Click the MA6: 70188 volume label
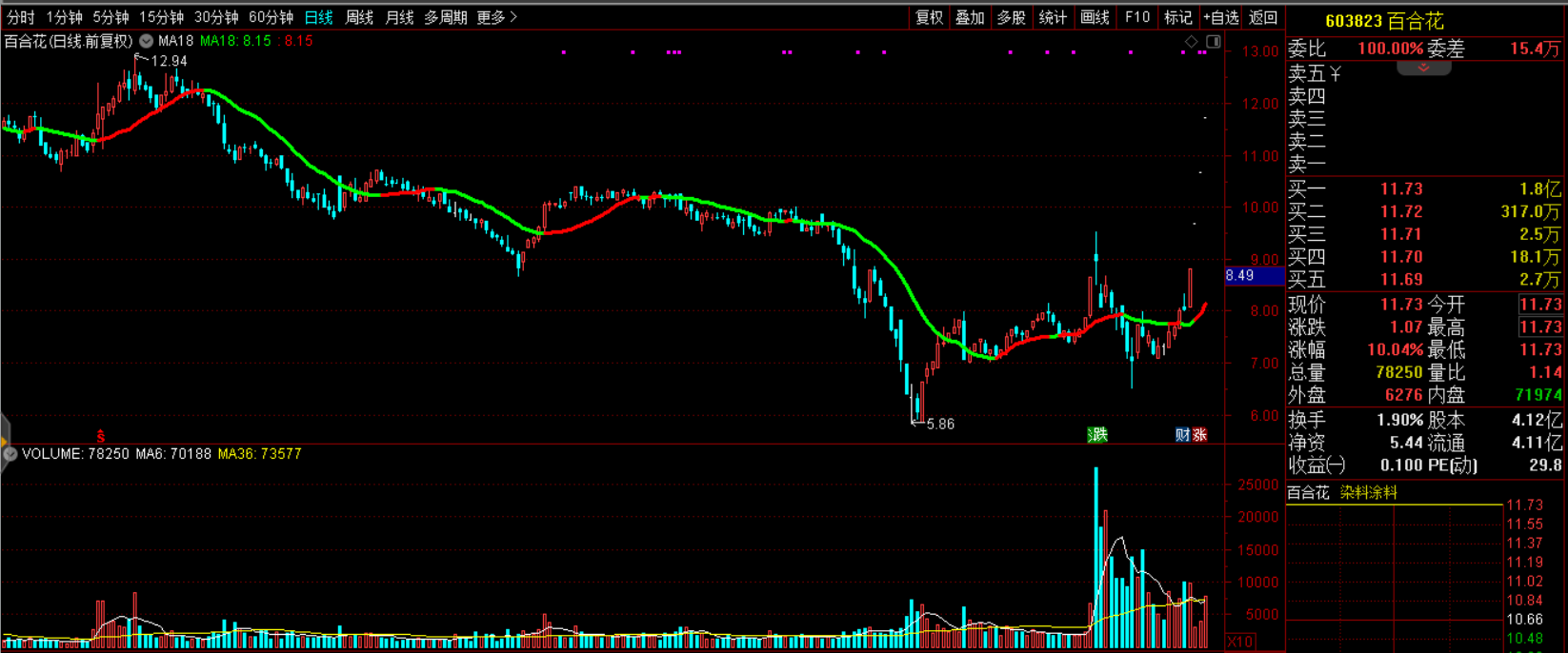This screenshot has width=1568, height=653. point(173,454)
